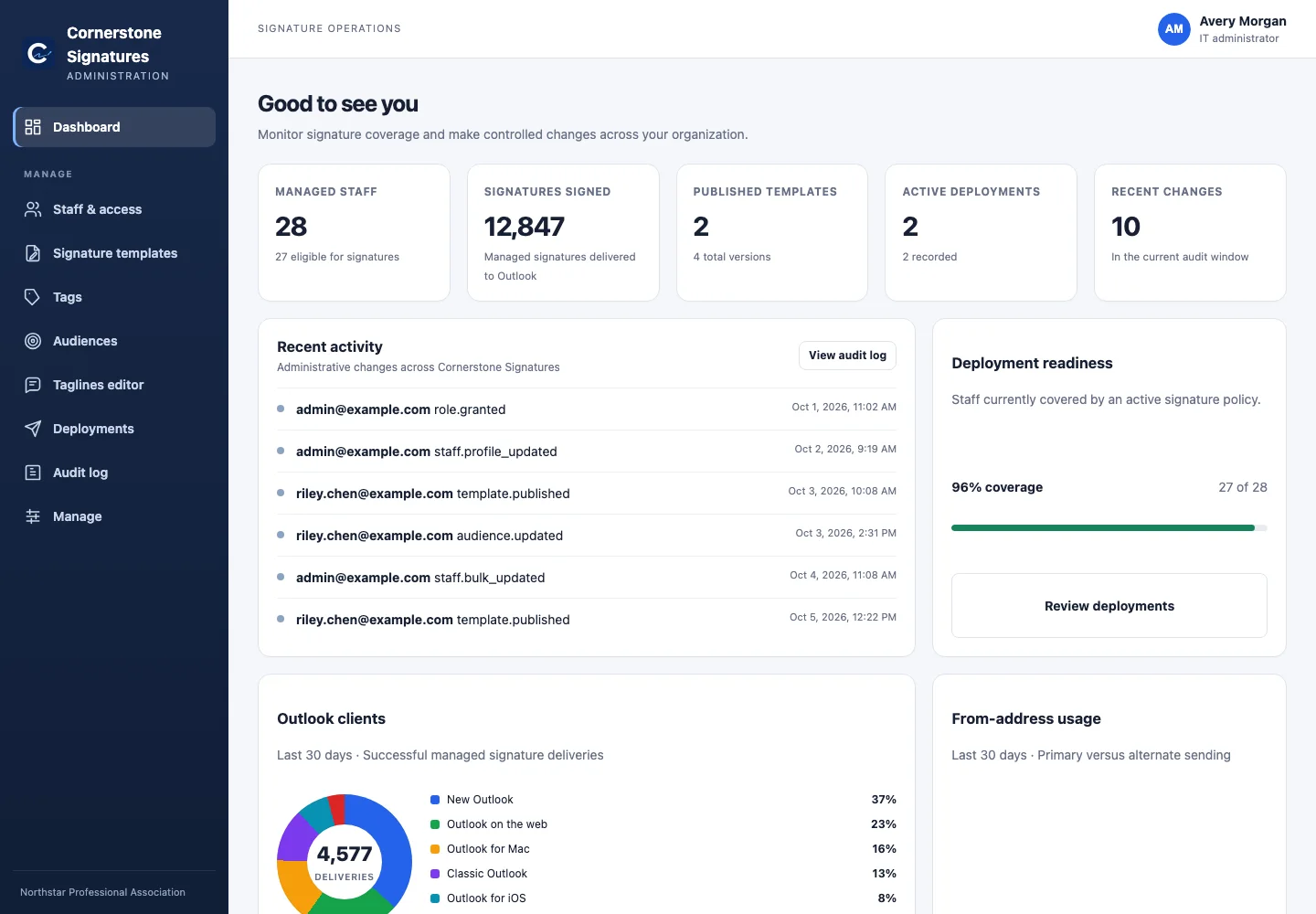Screen dimensions: 1316x914
Task: Go to Staff & access
Action: tap(114, 209)
